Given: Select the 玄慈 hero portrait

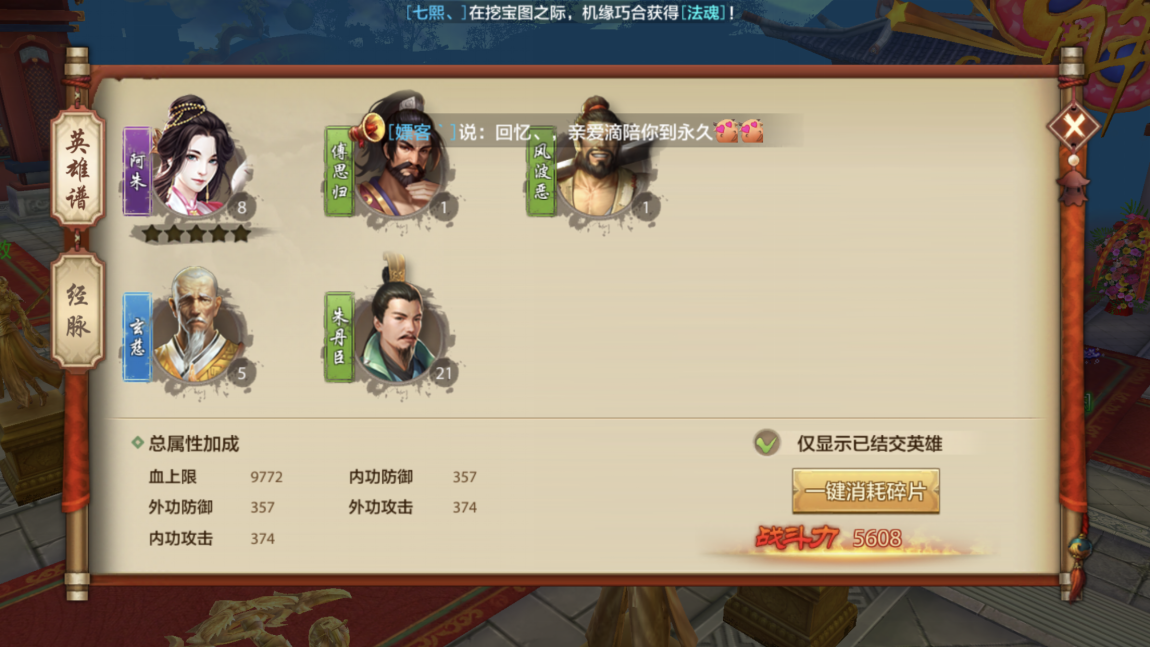Looking at the screenshot, I should point(197,326).
